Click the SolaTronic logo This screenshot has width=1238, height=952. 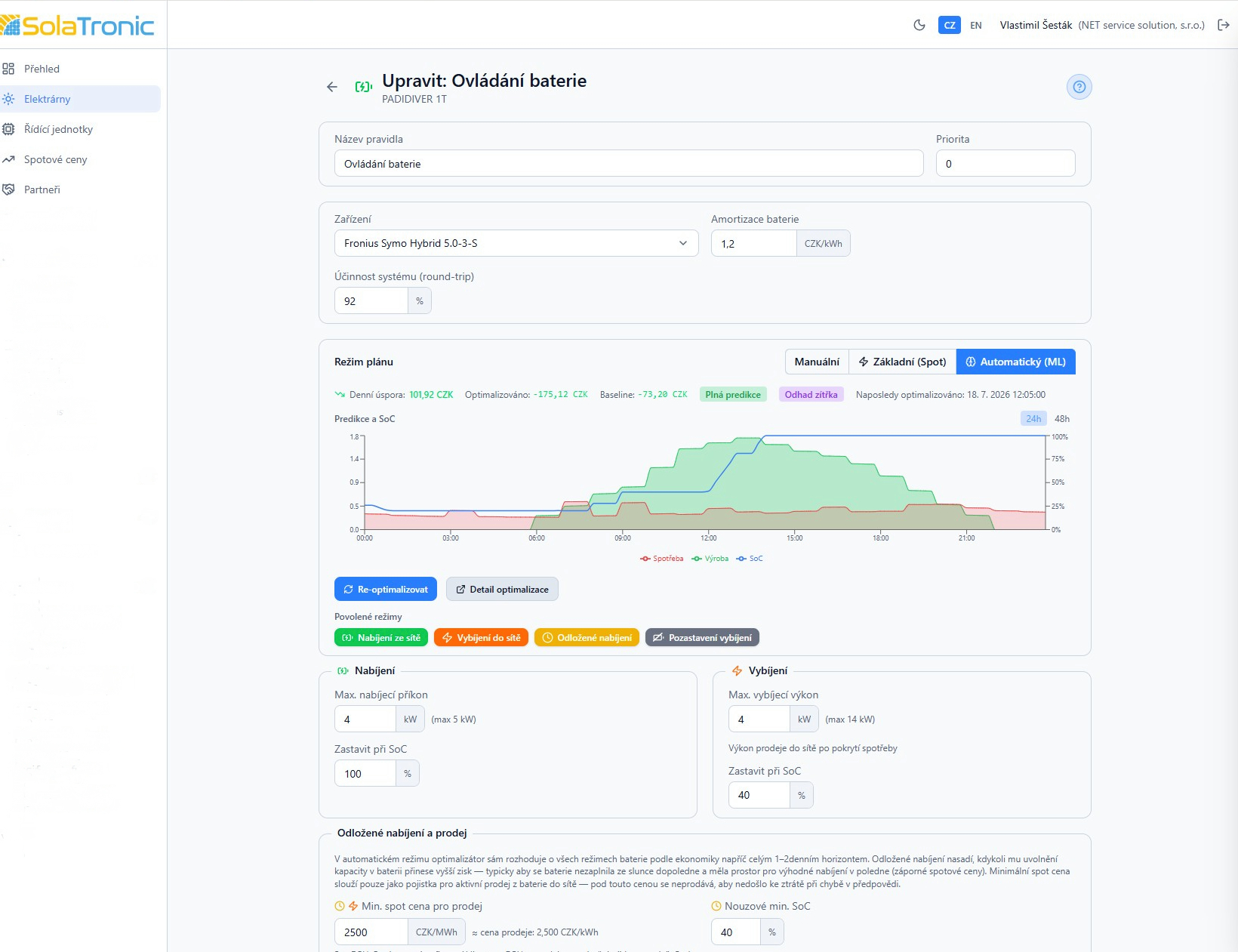[77, 26]
